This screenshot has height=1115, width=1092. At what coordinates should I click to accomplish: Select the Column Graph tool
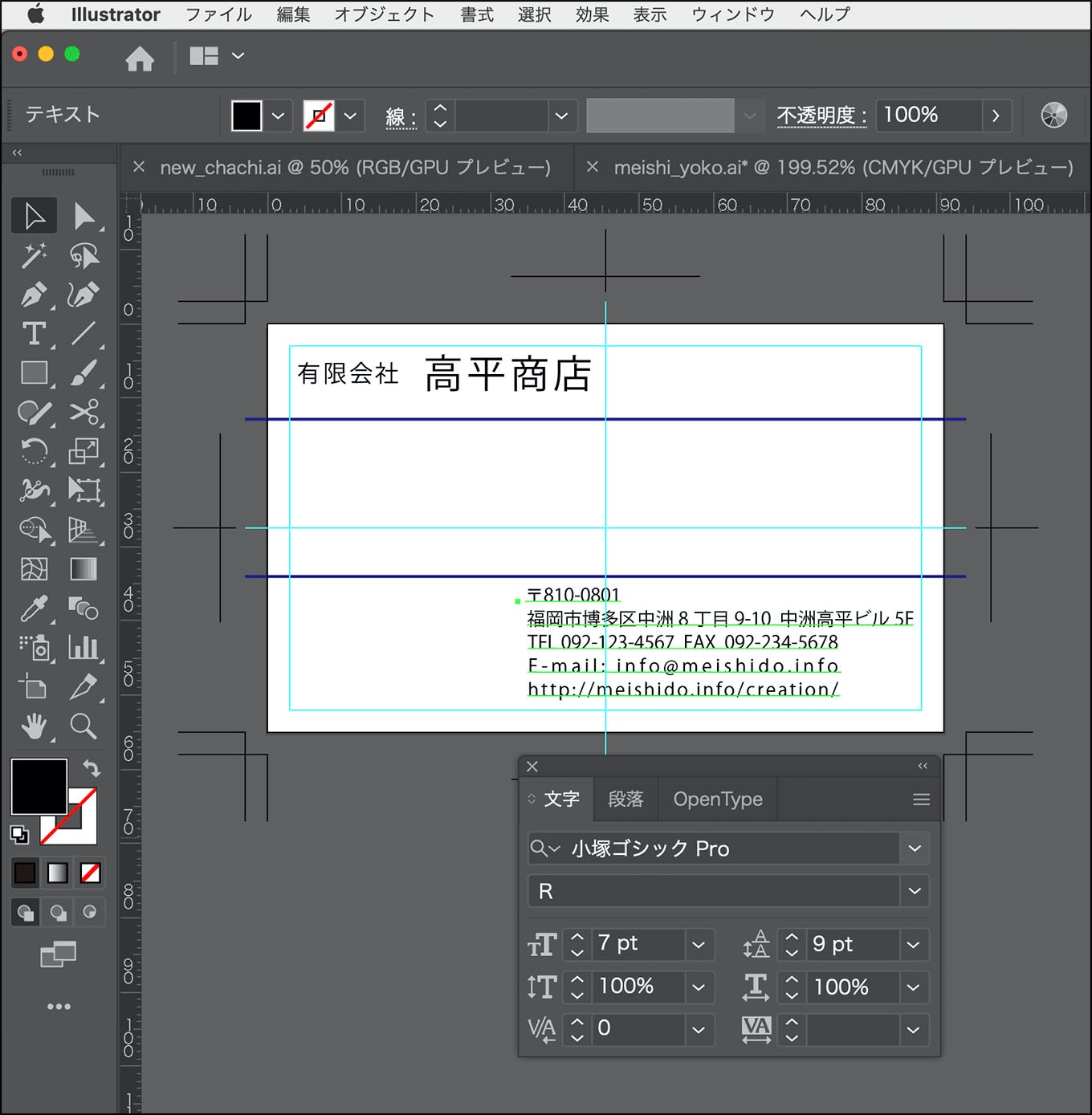(x=84, y=647)
